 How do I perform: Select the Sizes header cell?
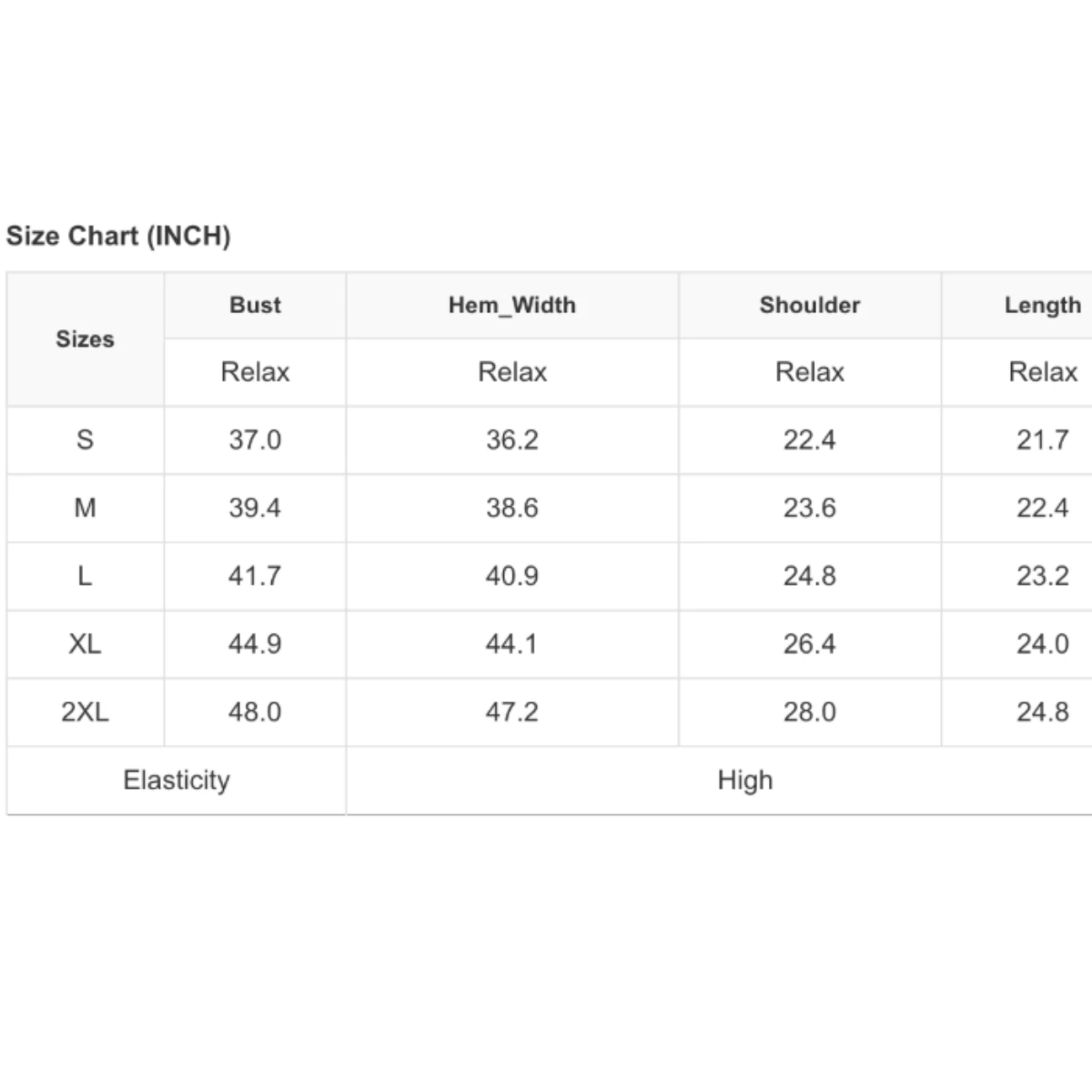(86, 339)
